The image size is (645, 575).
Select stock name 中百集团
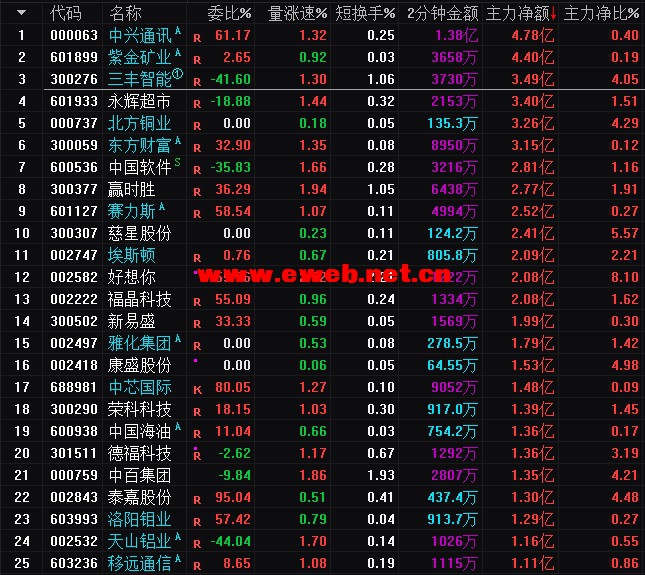[140, 475]
